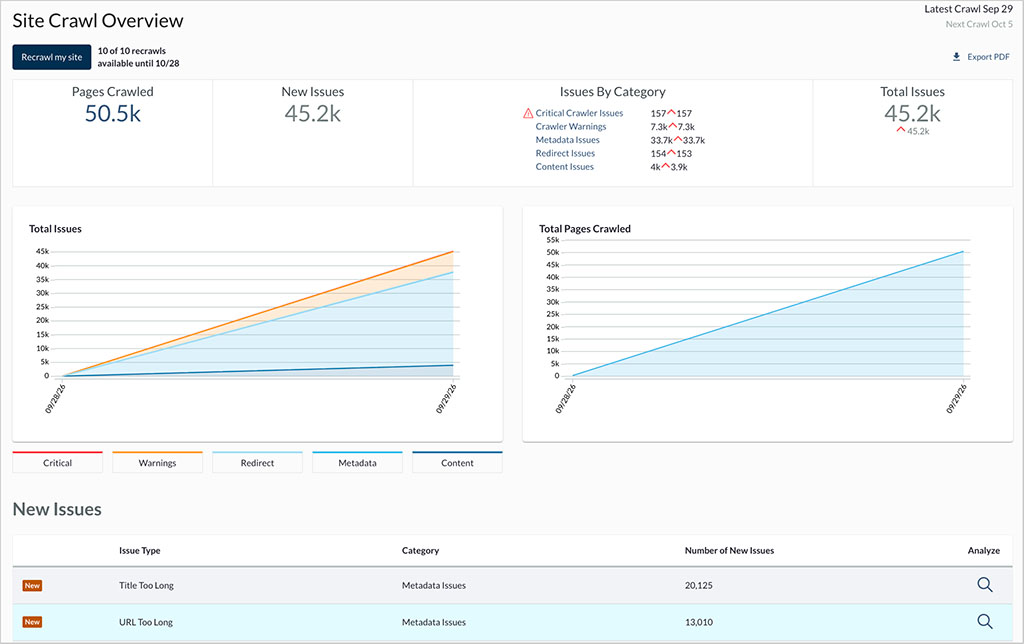Click the New badge on Title Too Long row
This screenshot has height=644, width=1024.
click(x=32, y=585)
